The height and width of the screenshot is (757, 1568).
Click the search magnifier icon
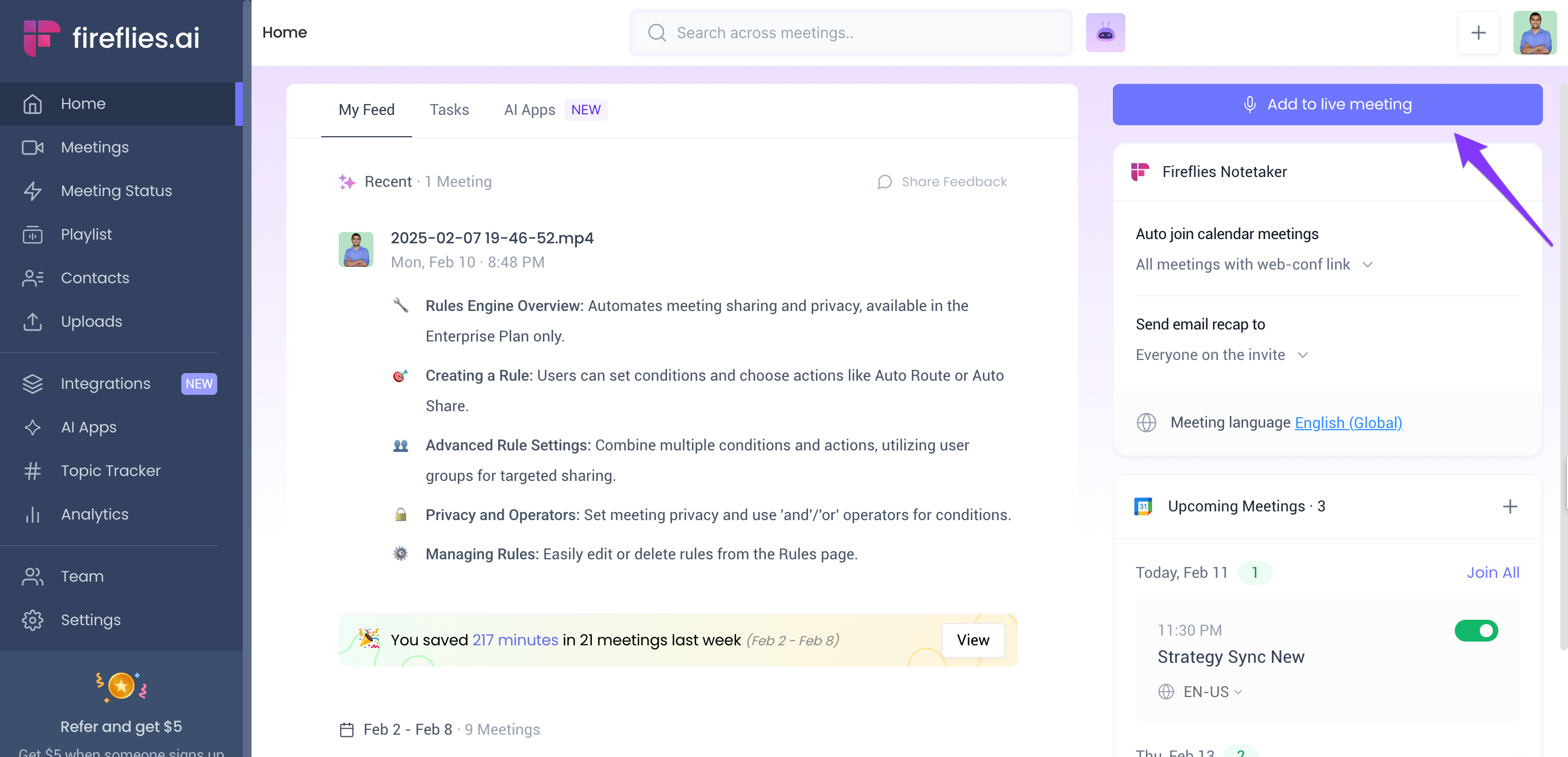[656, 33]
